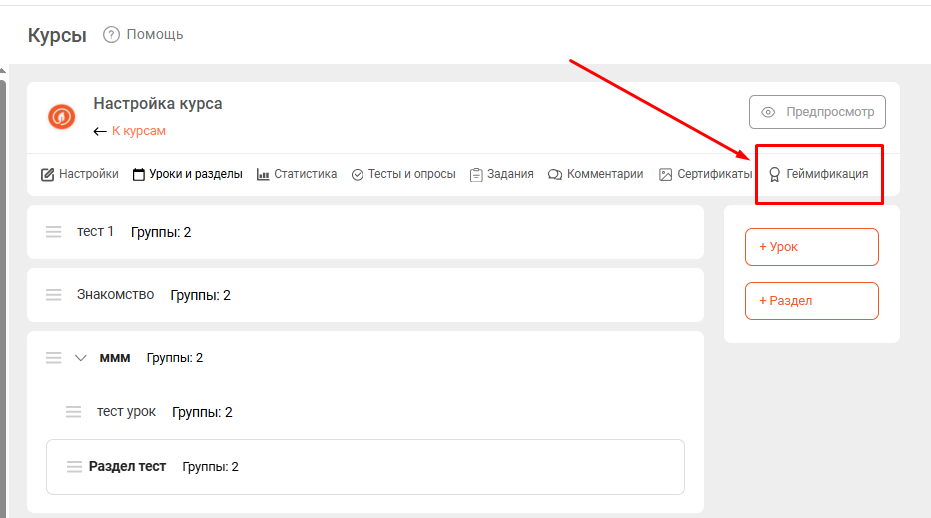Click drag handle icon for тест 1
This screenshot has height=518, width=931.
click(x=54, y=232)
